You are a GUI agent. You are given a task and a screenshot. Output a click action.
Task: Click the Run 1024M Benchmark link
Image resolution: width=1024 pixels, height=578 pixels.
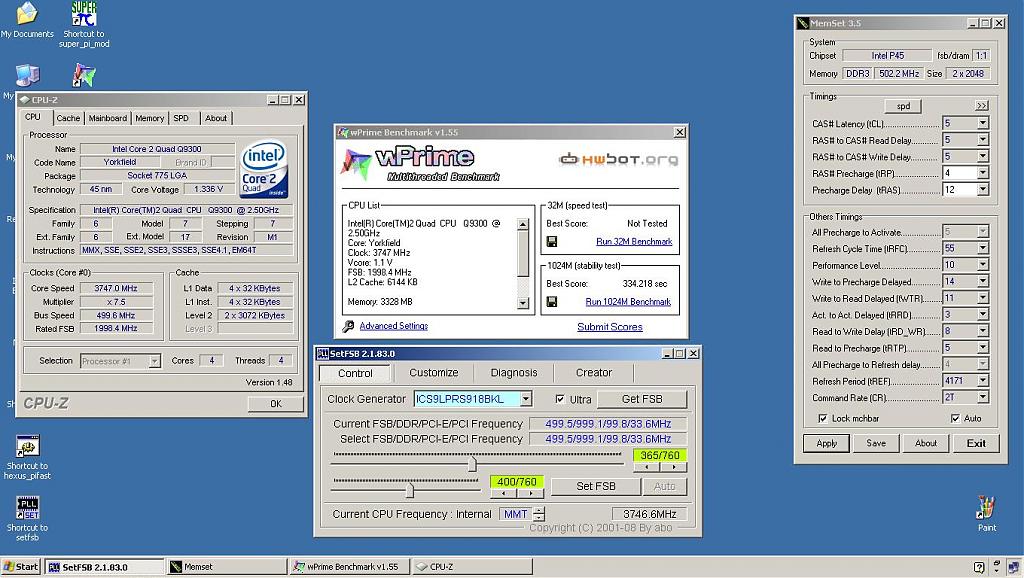[x=628, y=302]
